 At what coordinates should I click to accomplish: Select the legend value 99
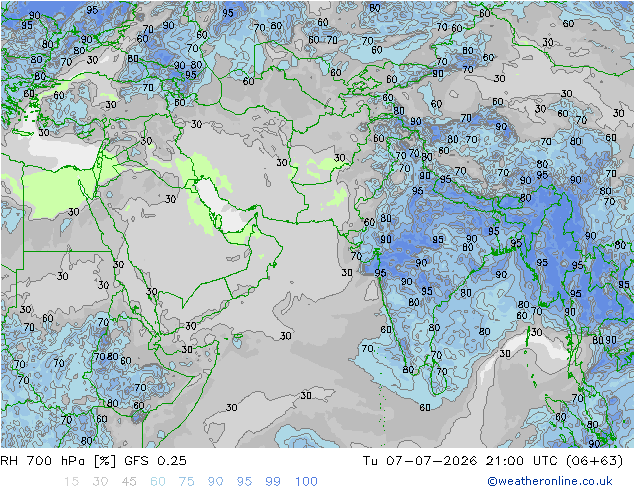(273, 481)
